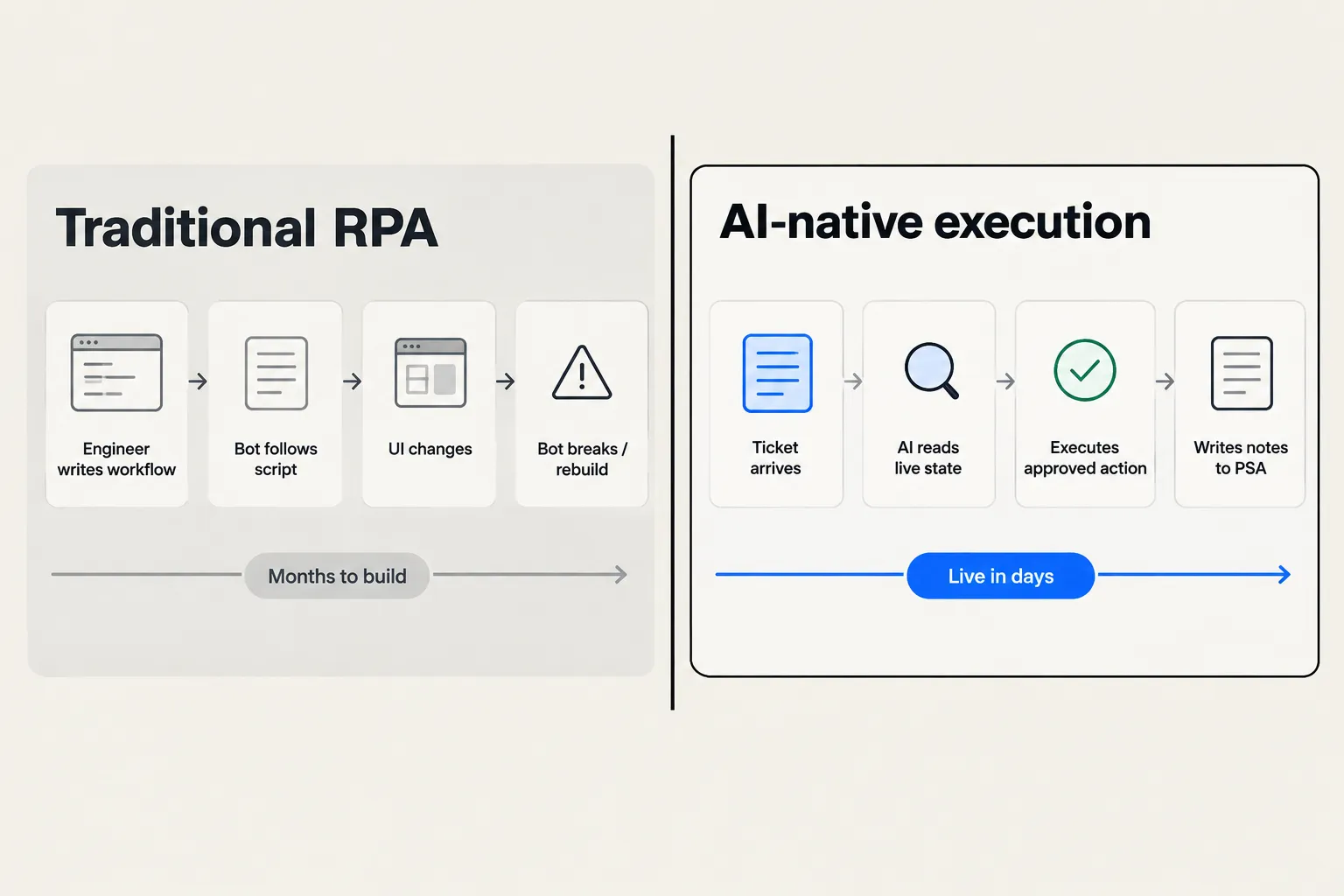1344x896 pixels.
Task: Select the Bot breaks / rebuild label
Action: click(582, 459)
